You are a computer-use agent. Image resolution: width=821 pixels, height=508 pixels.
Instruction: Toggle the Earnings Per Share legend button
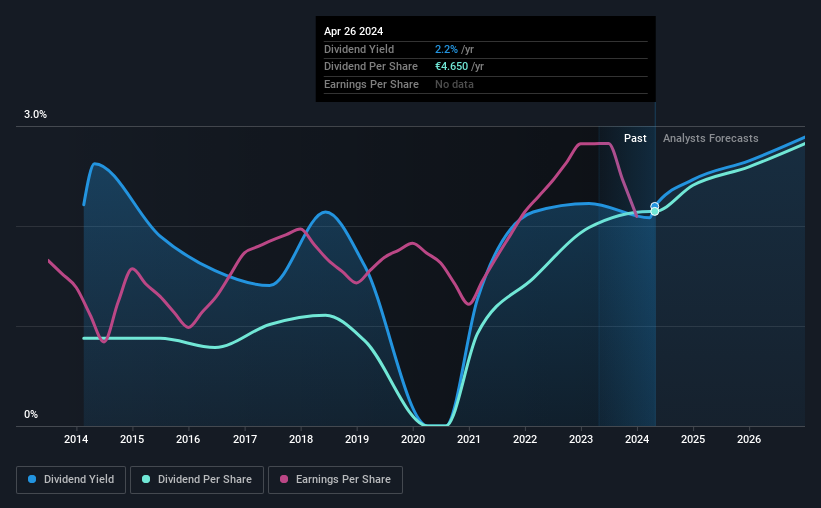click(335, 480)
